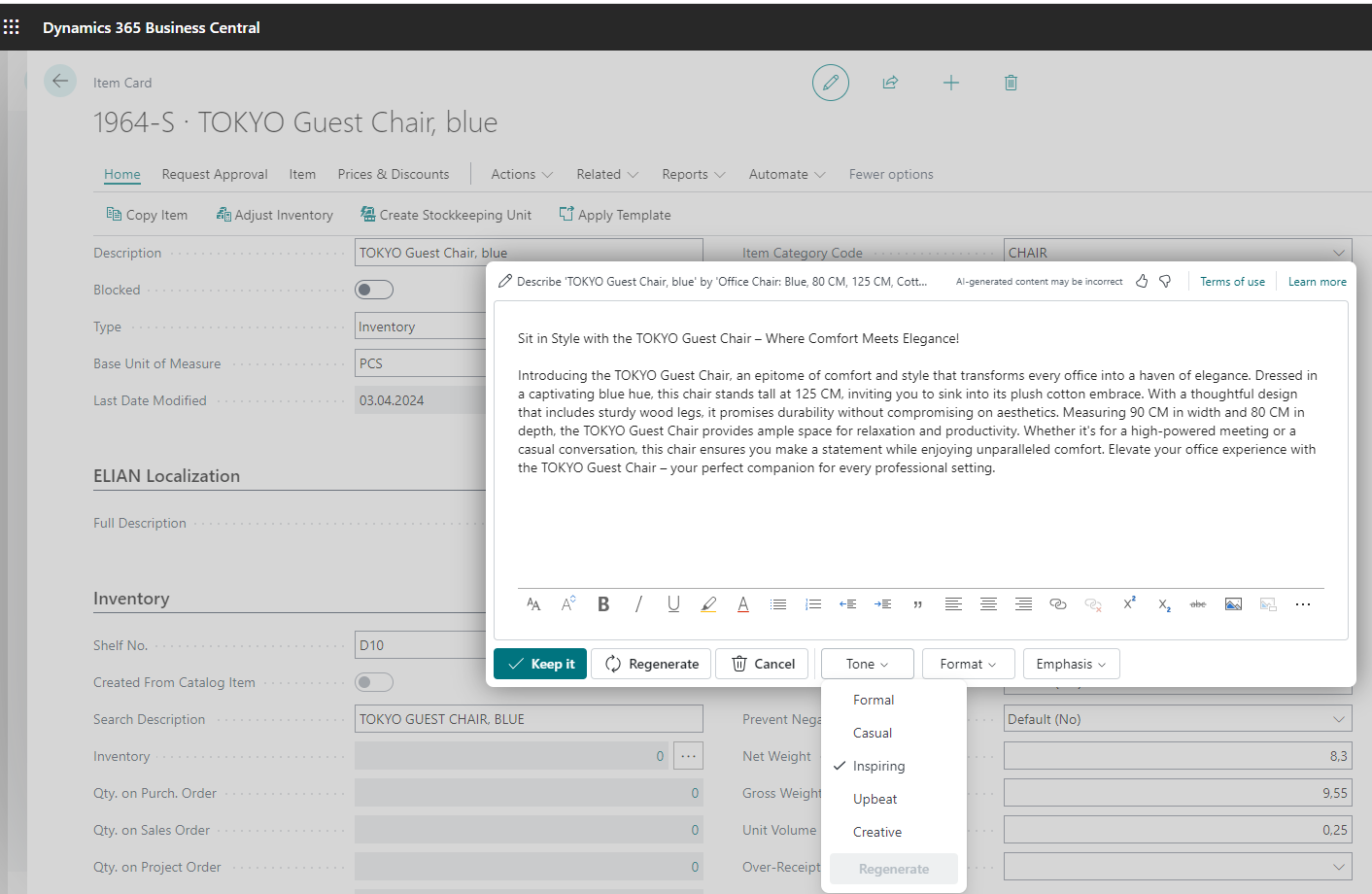
Task: Expand the Related menu
Action: point(607,174)
